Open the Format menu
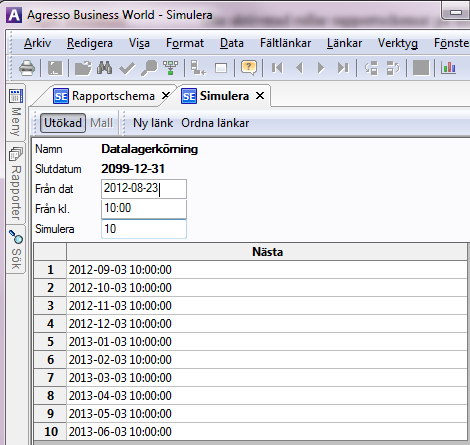Screen dimensions: 470x445 click(x=185, y=43)
